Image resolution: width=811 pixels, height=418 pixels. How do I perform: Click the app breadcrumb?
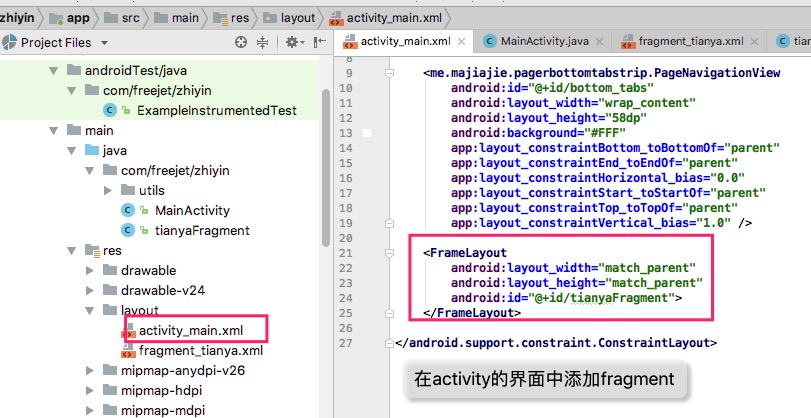70,18
